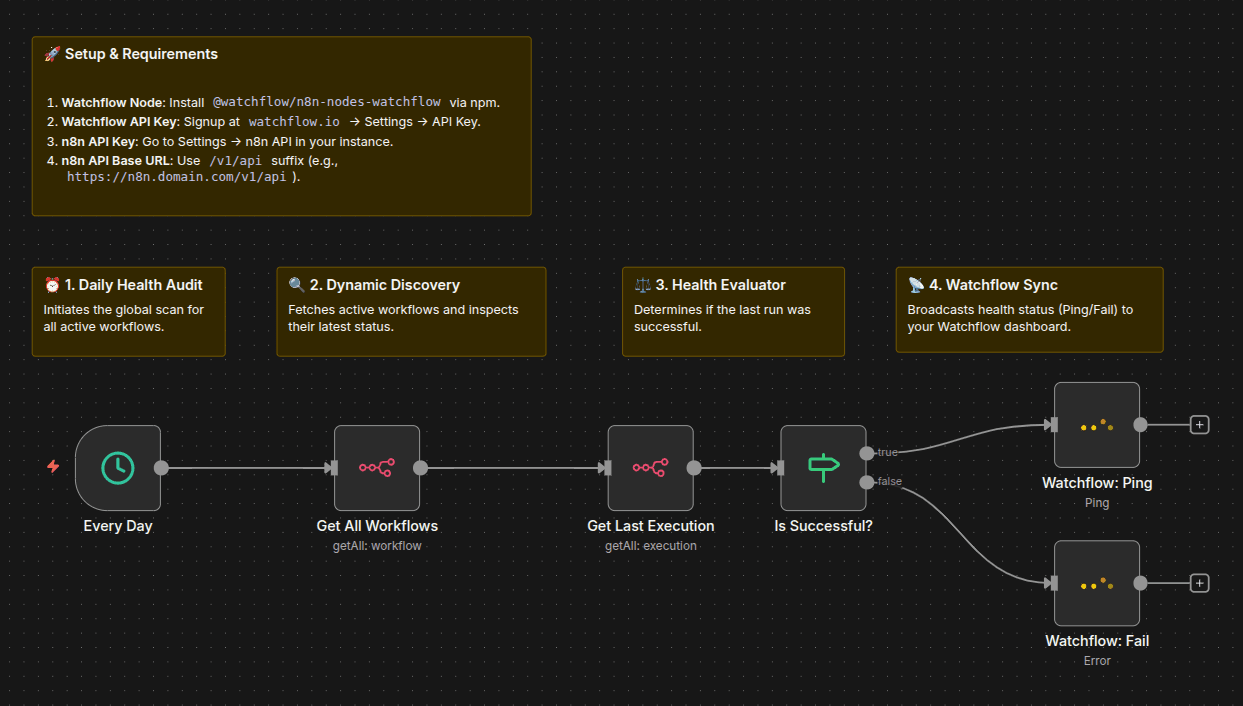Select the Watchflow Sync sticky note
1243x706 pixels.
(1029, 342)
